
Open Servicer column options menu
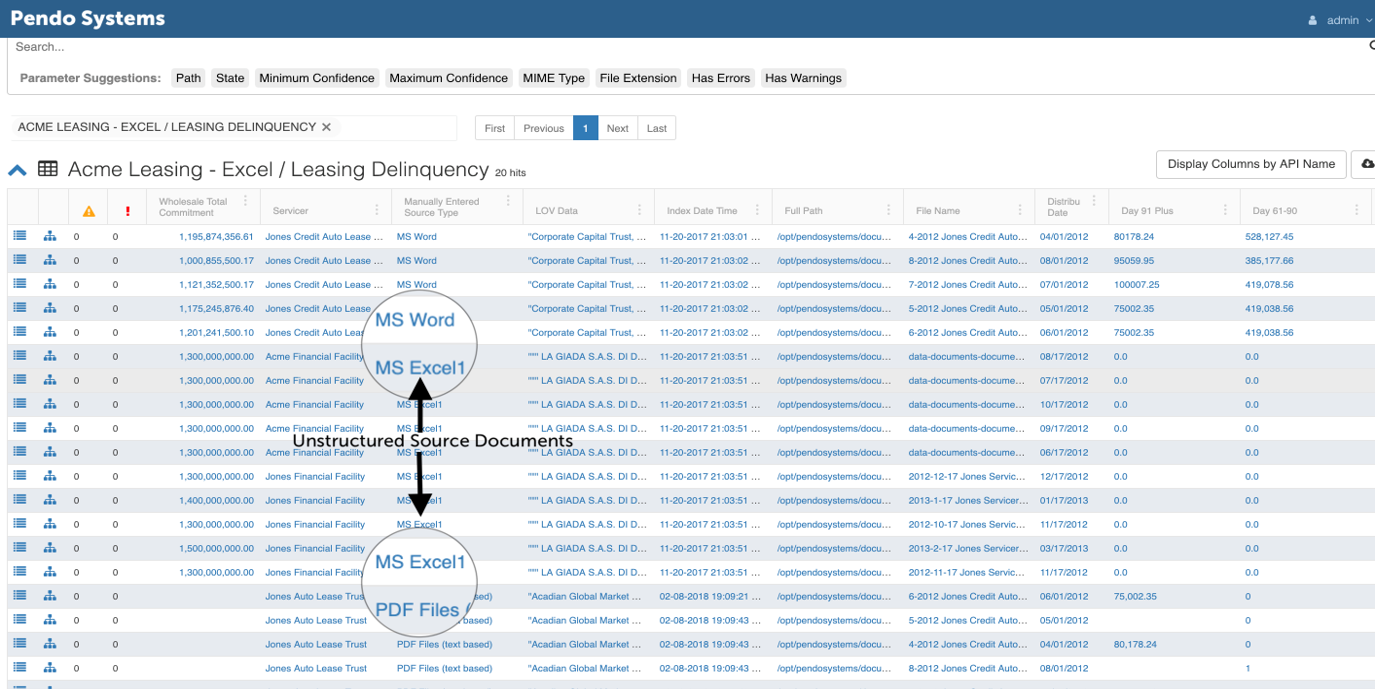[377, 210]
